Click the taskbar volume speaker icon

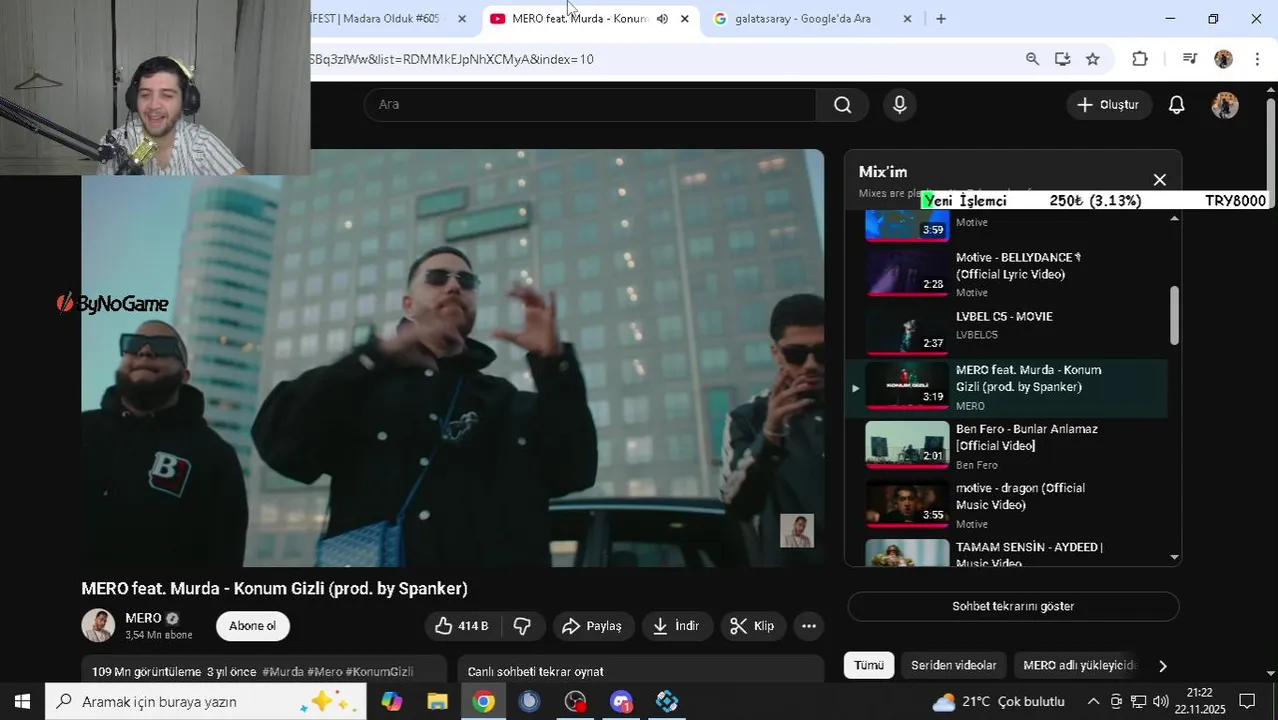[1160, 702]
